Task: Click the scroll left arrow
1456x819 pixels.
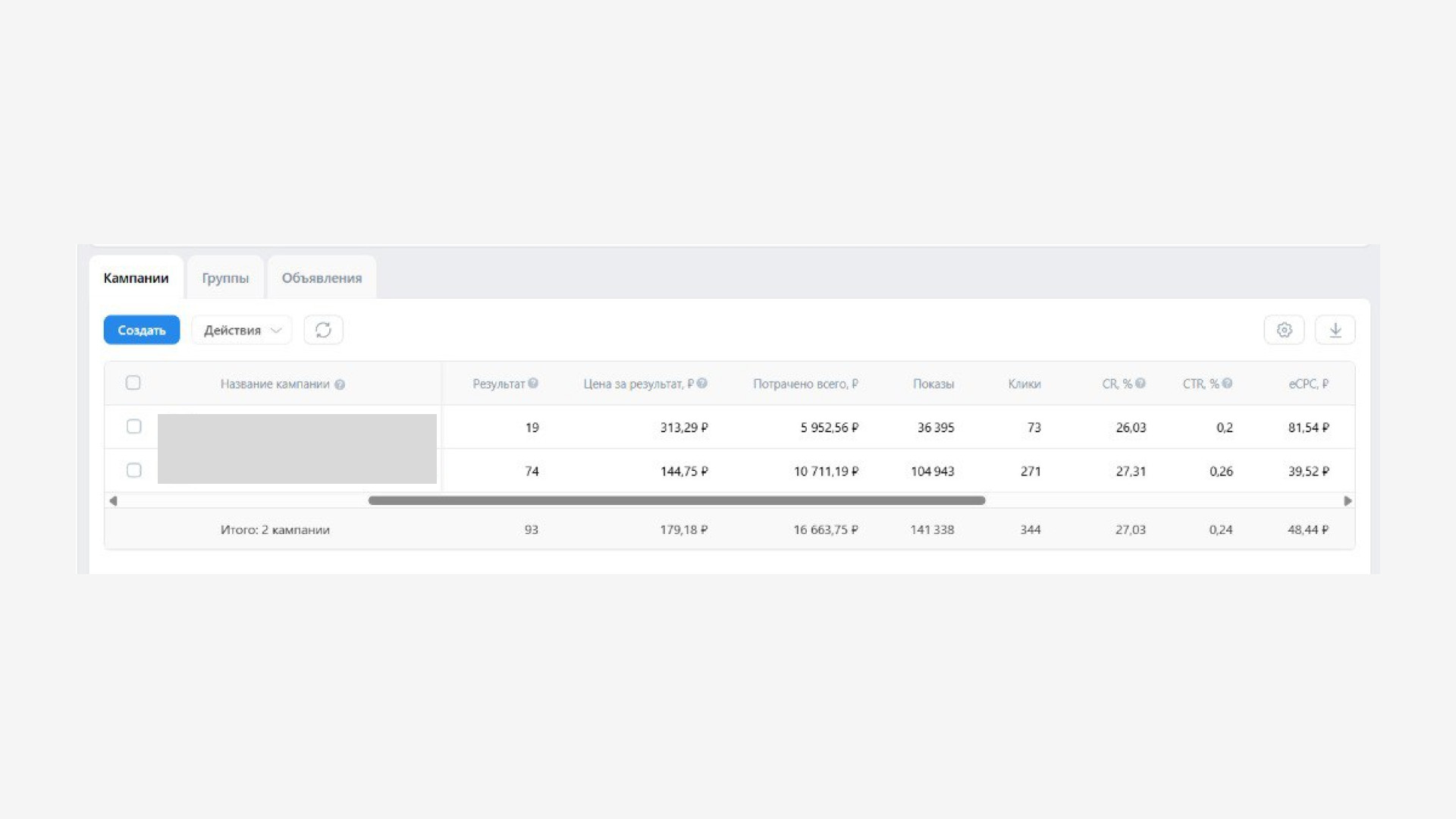Action: pos(113,500)
